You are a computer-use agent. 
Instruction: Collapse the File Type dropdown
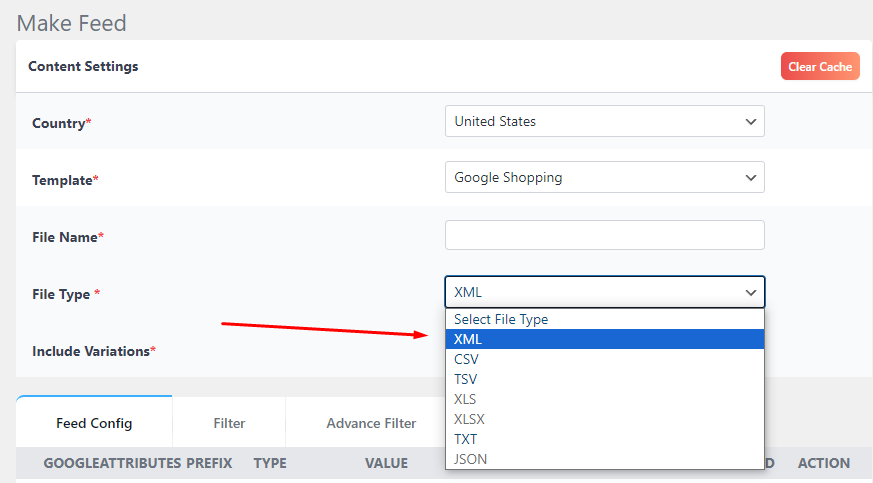tap(604, 292)
